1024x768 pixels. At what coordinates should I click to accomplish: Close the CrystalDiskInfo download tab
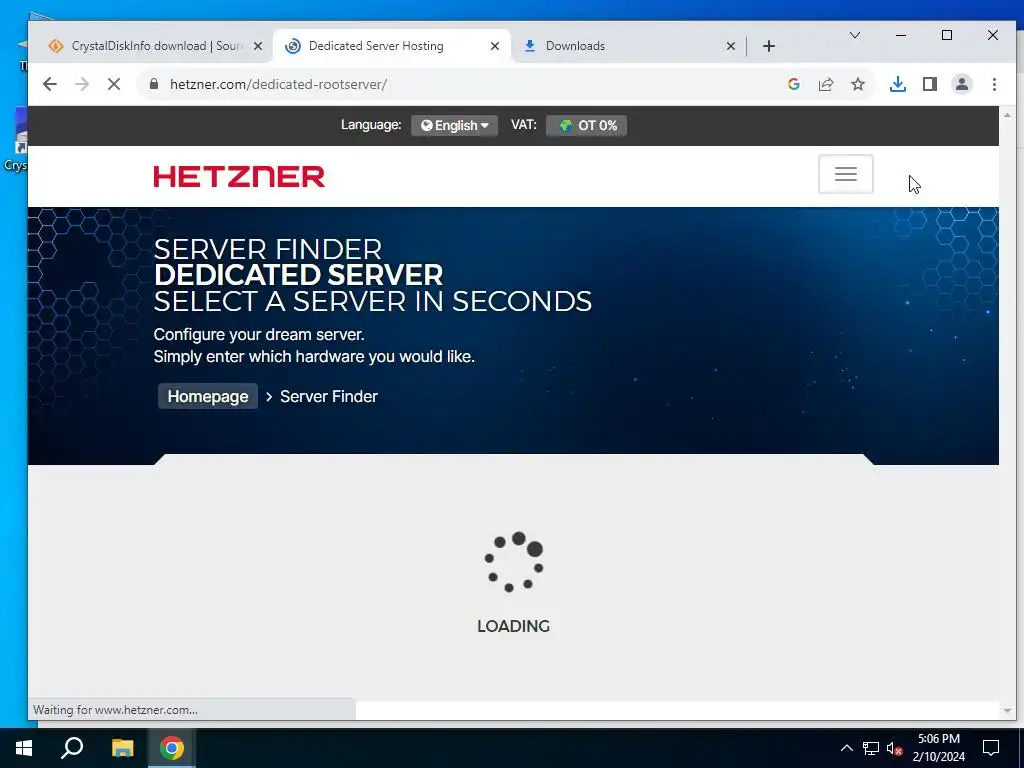pyautogui.click(x=258, y=46)
